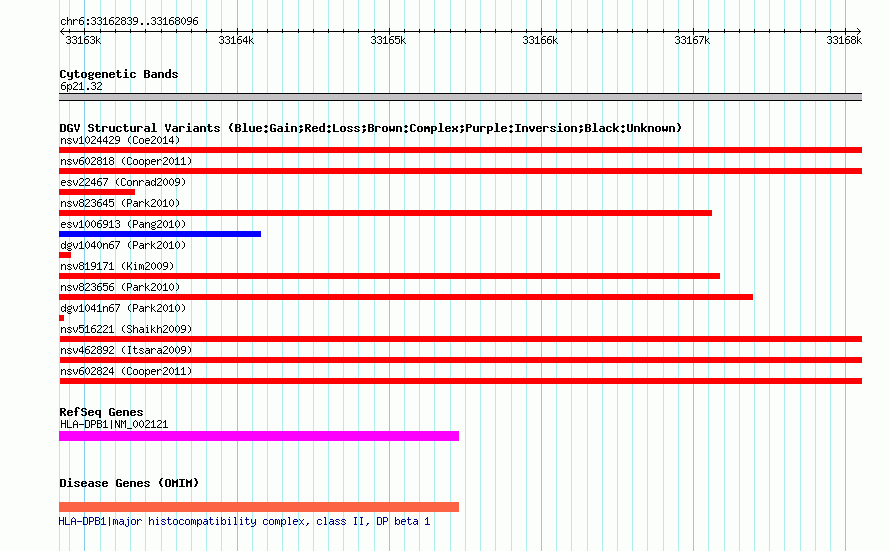Screen dimensions: 890x551
Task: Click the nsv823645 (Park2010) loss bar
Action: click(385, 213)
